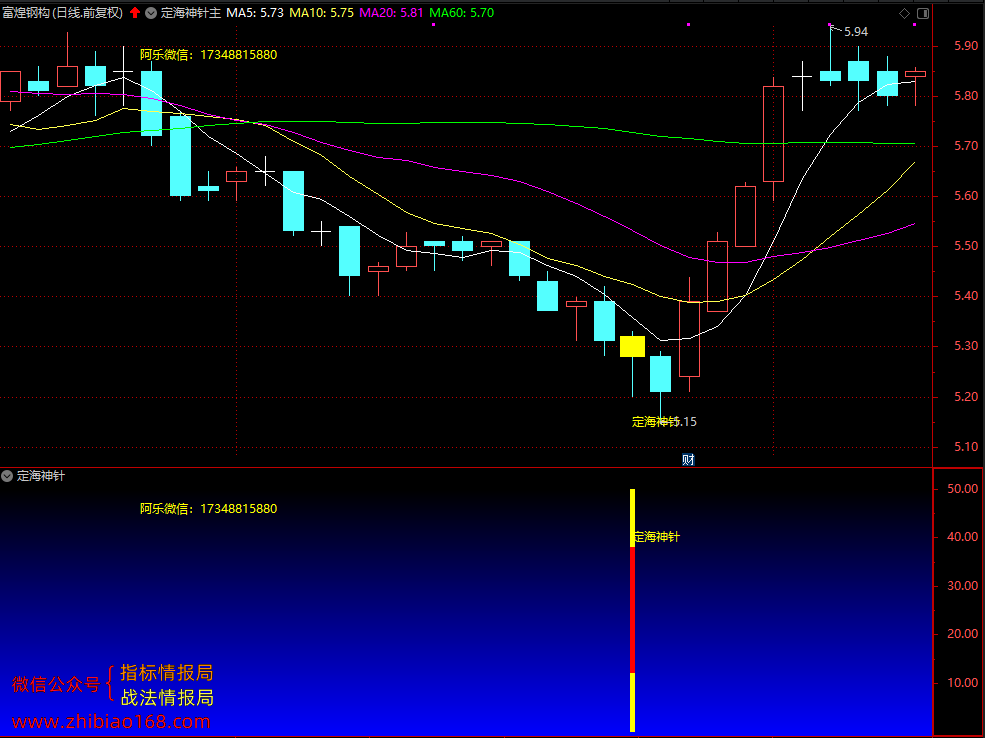The width and height of the screenshot is (985, 738).
Task: Click the 阿乐微信 text in the main chart
Action: (209, 55)
